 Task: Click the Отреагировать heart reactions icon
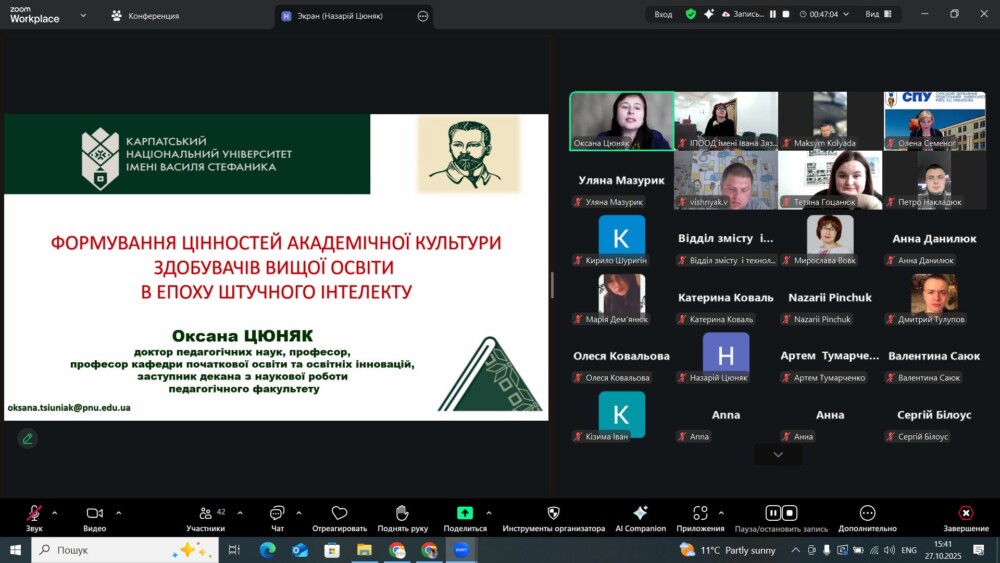coord(339,514)
